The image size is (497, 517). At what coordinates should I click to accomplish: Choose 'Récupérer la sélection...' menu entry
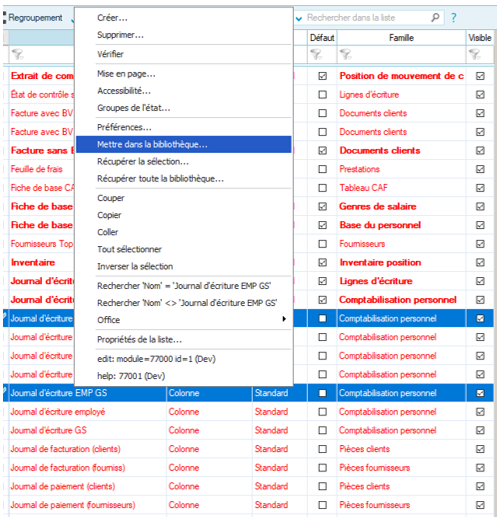click(184, 161)
